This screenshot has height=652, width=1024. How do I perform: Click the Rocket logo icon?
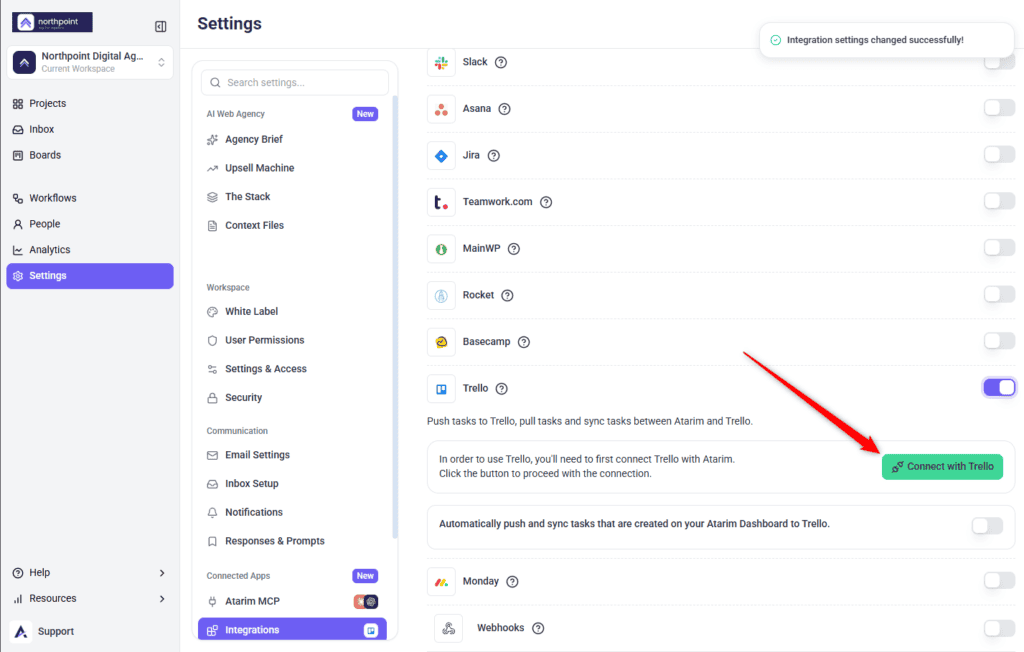(441, 295)
